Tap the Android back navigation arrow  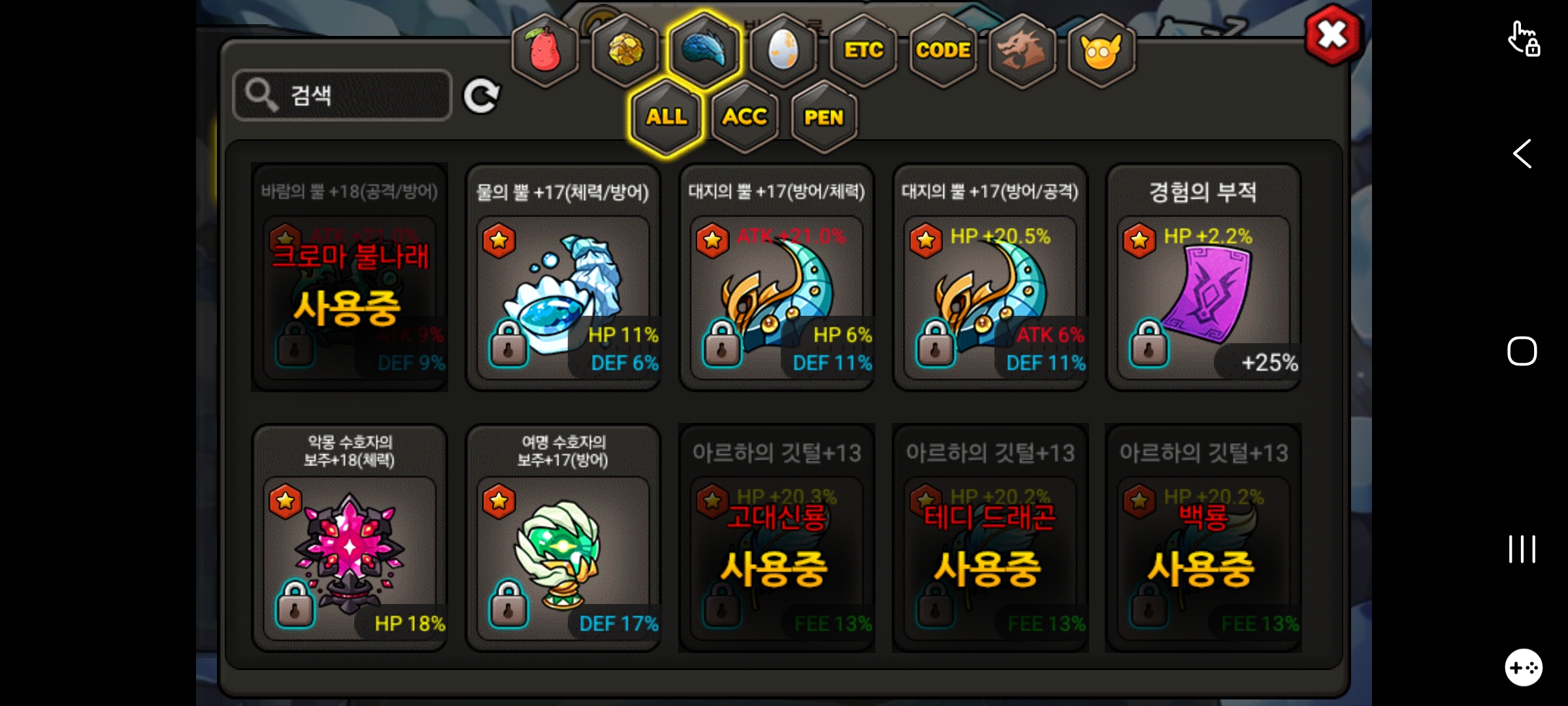[x=1522, y=154]
